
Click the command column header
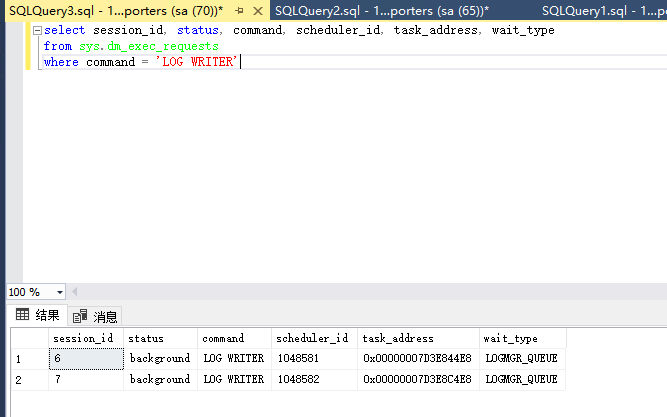234,338
